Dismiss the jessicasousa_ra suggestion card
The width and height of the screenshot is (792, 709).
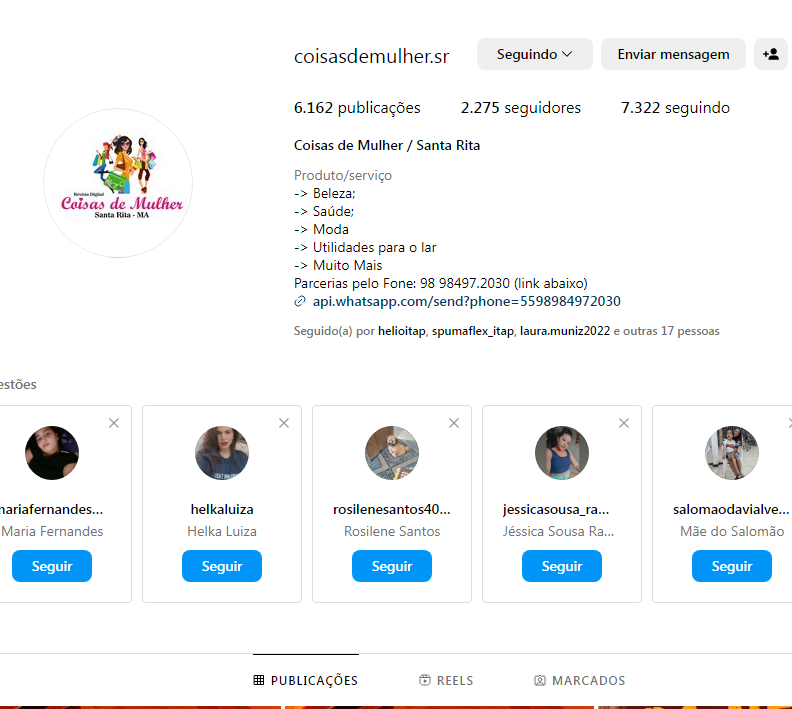tap(624, 423)
